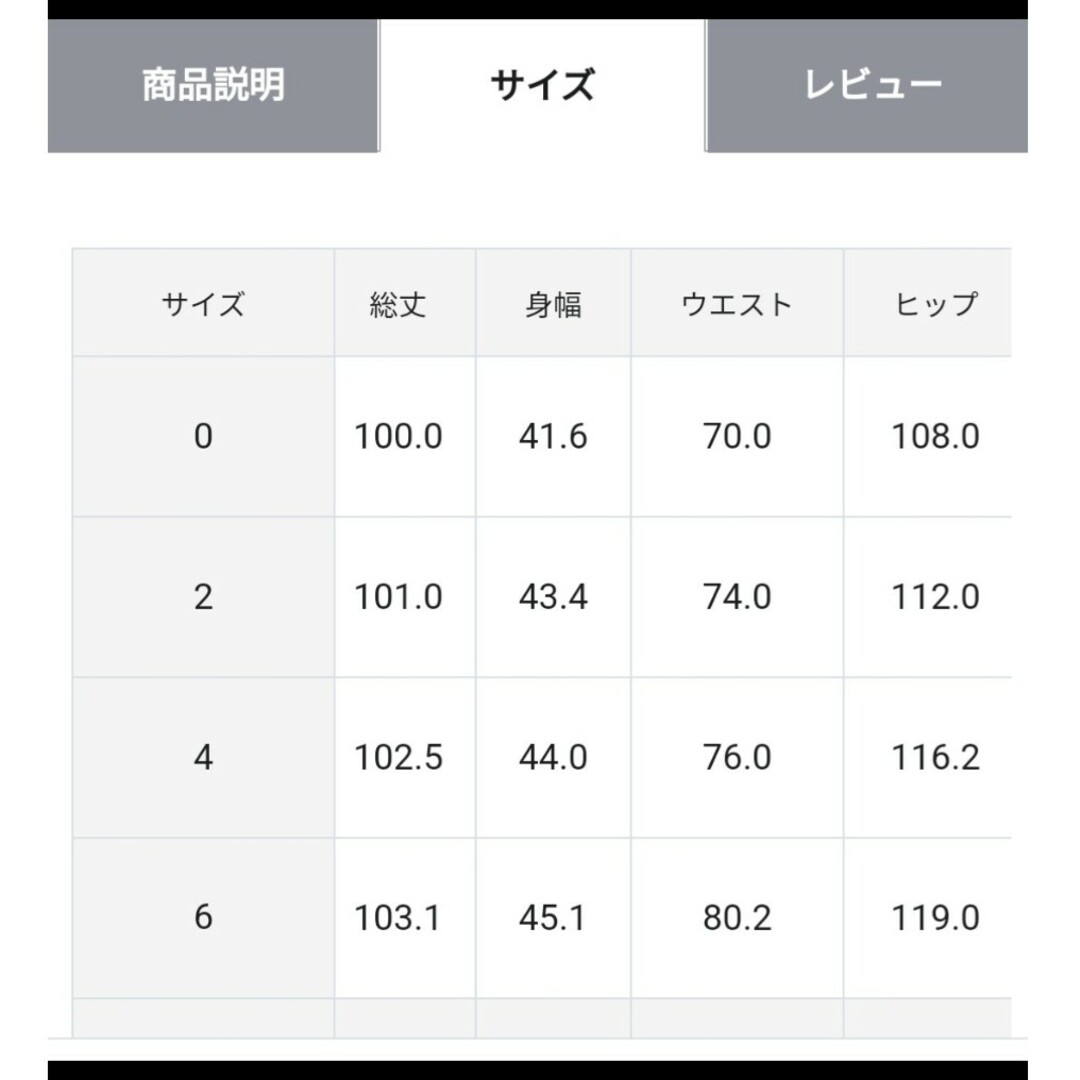Click the 80.2 waist value cell

(x=737, y=918)
